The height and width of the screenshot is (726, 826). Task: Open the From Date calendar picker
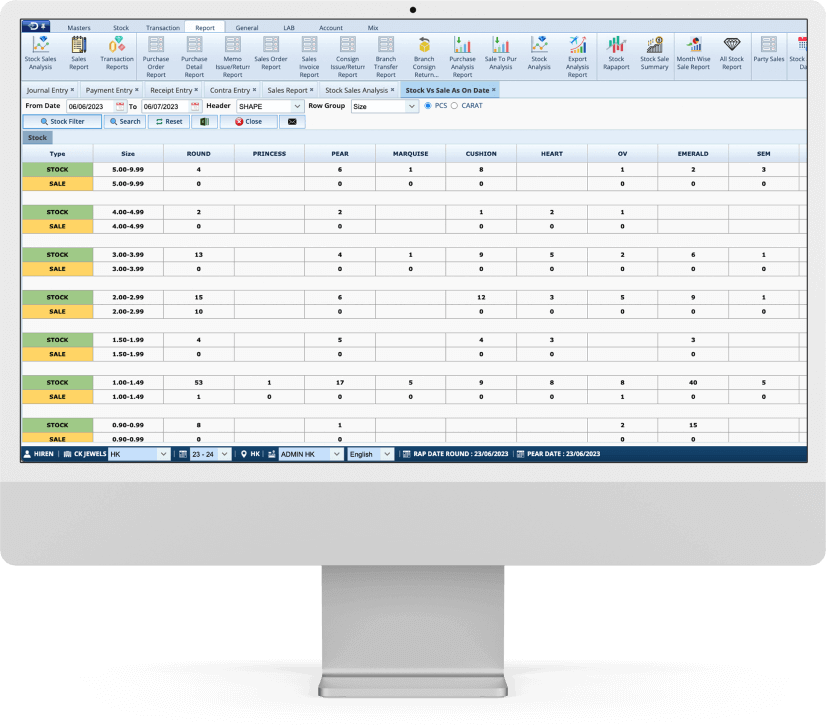[x=120, y=106]
